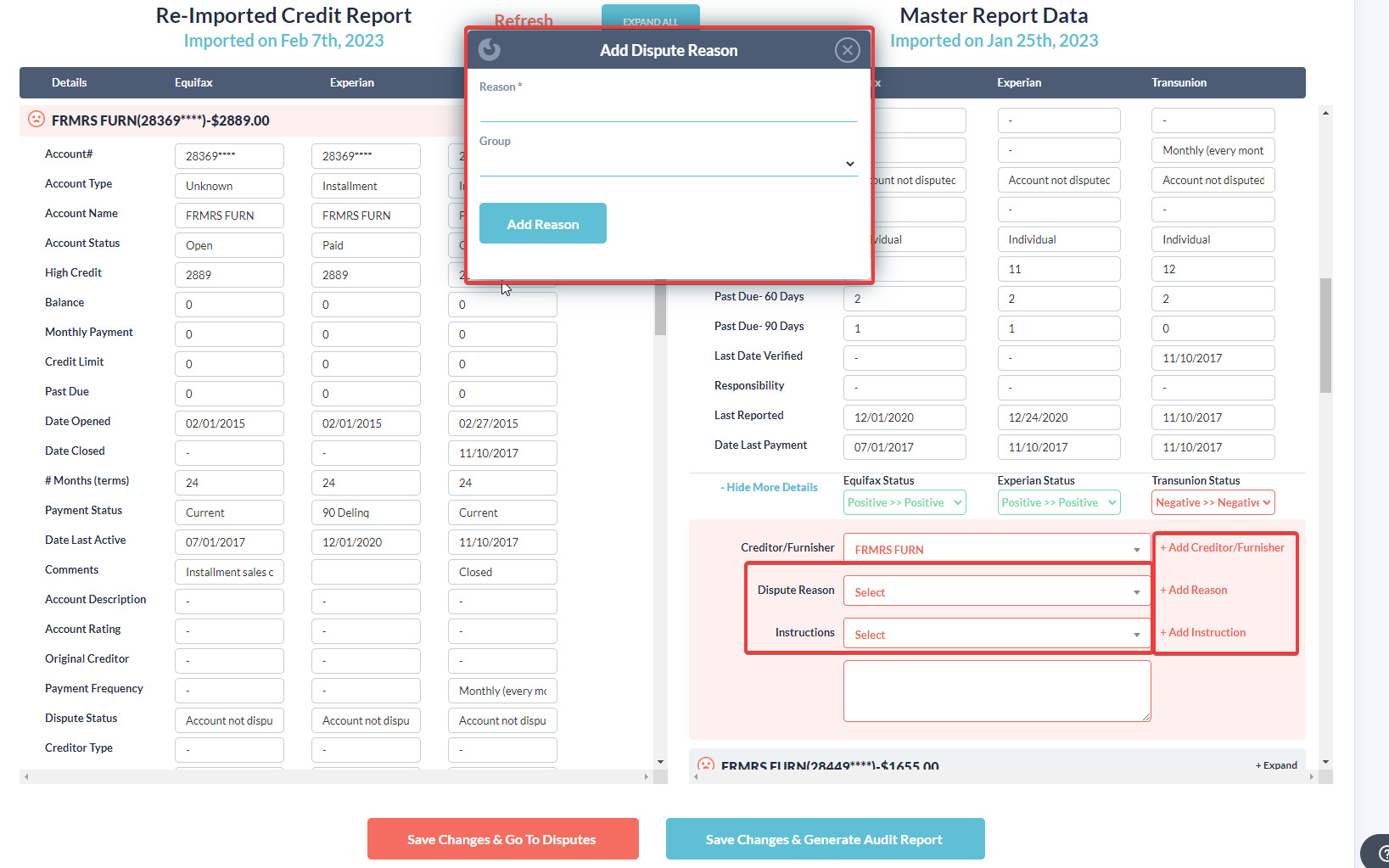Close the Add Dispute Reason dialog
This screenshot has height=868, width=1389.
coord(847,51)
